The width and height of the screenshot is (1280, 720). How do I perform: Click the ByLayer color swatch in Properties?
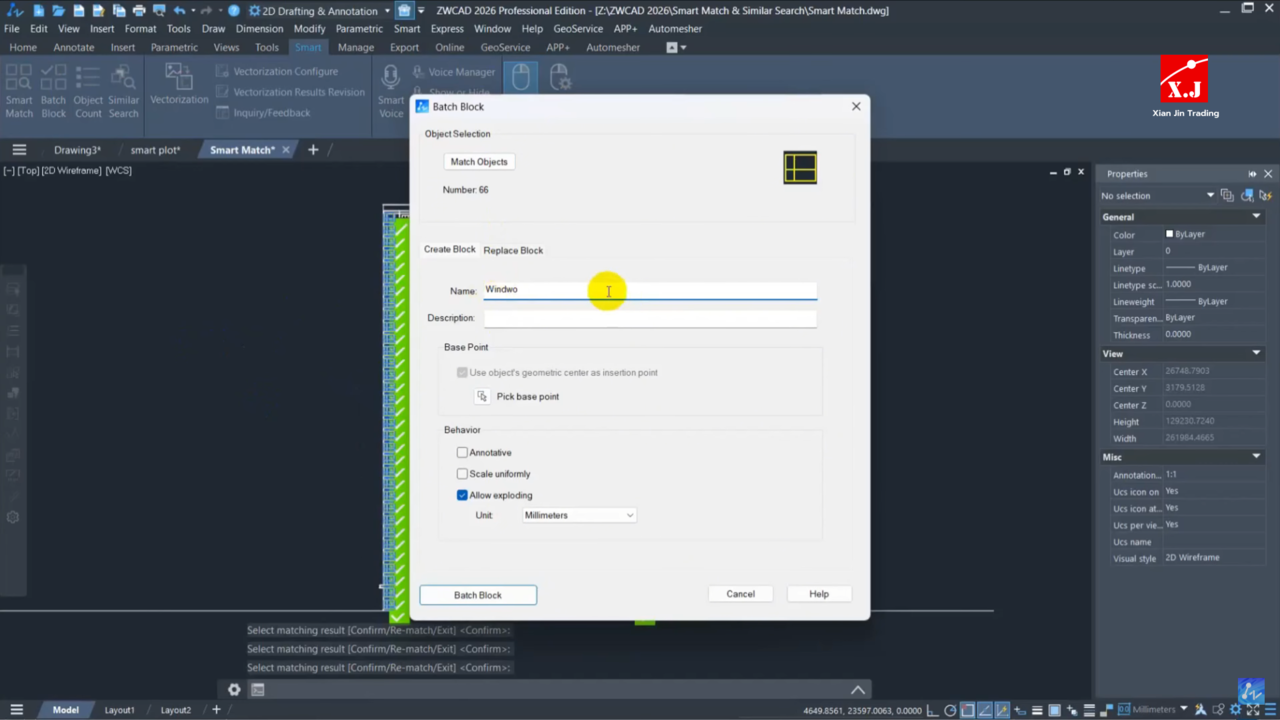pyautogui.click(x=1170, y=234)
